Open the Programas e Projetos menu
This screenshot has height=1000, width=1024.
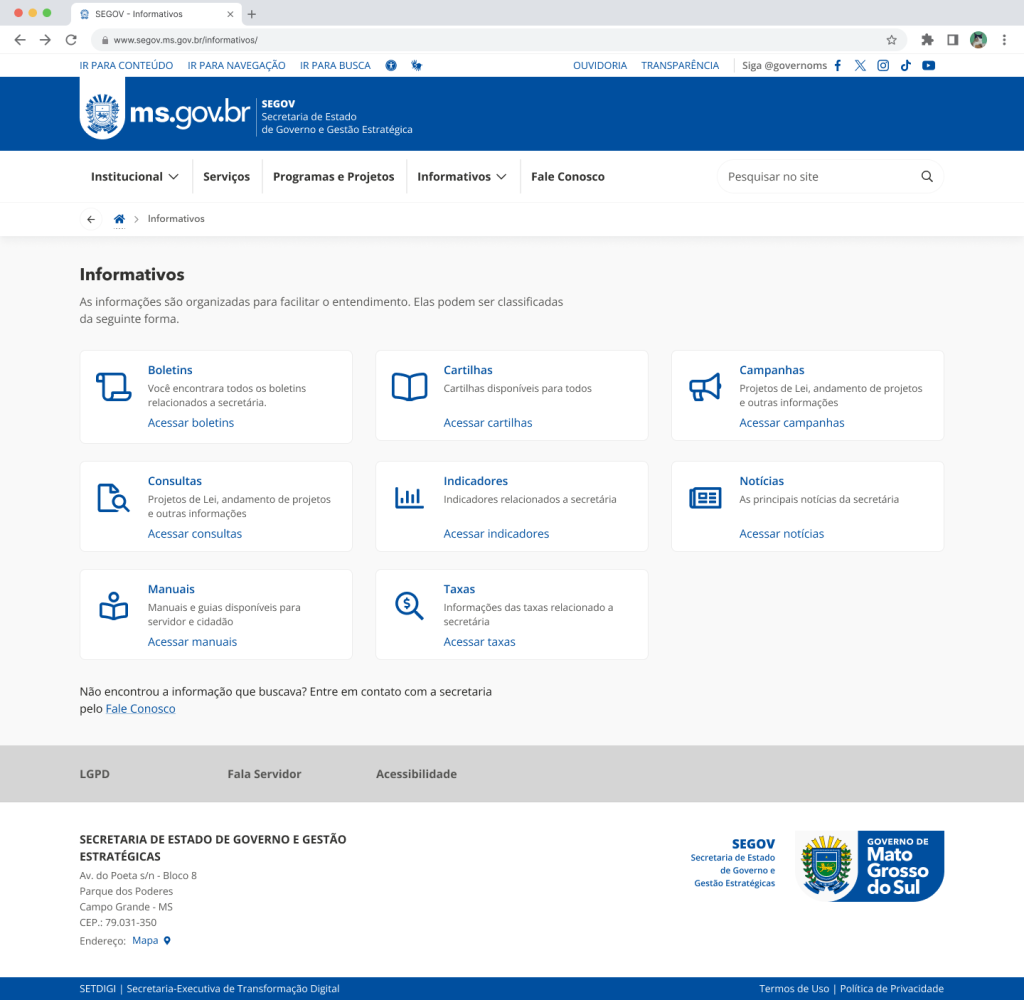333,177
